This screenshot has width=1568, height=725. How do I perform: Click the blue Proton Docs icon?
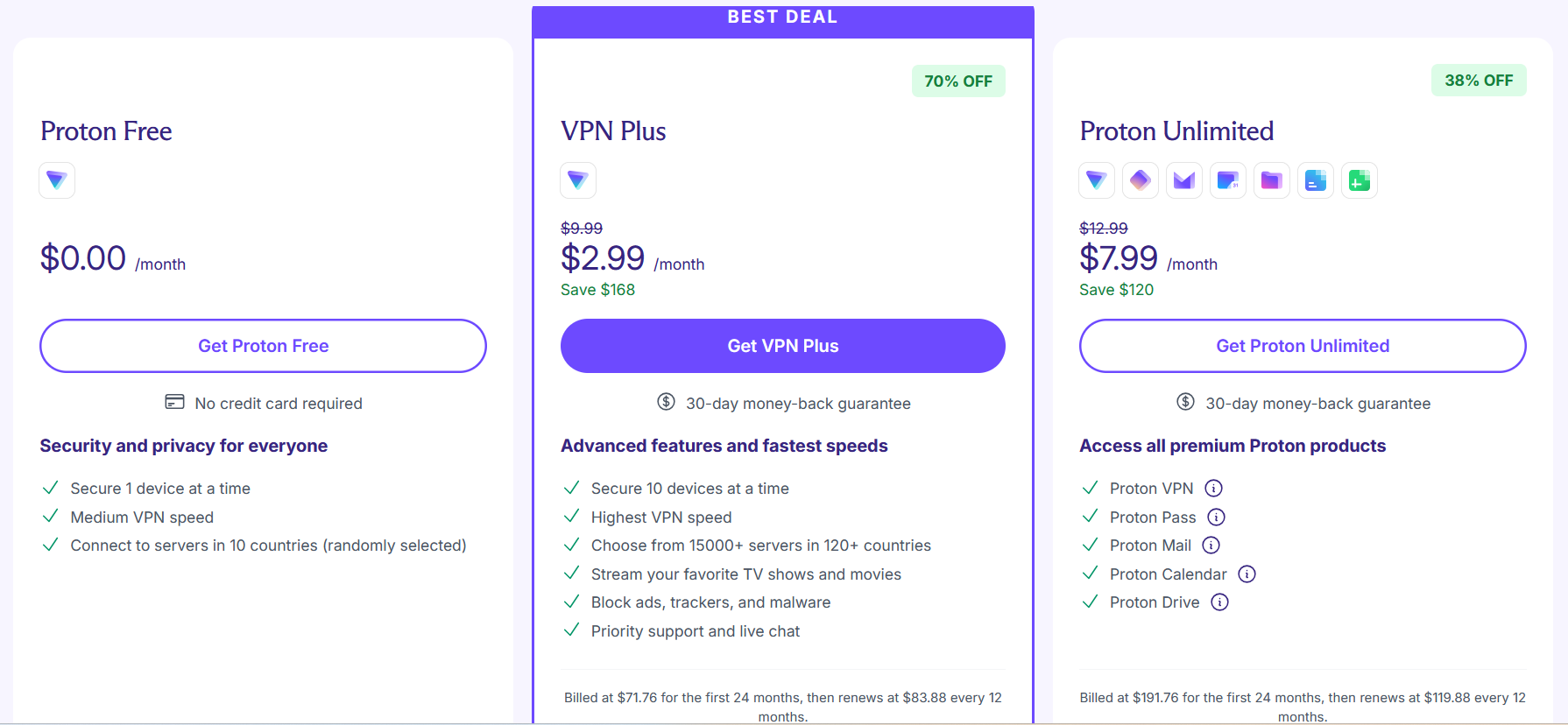[x=1315, y=180]
